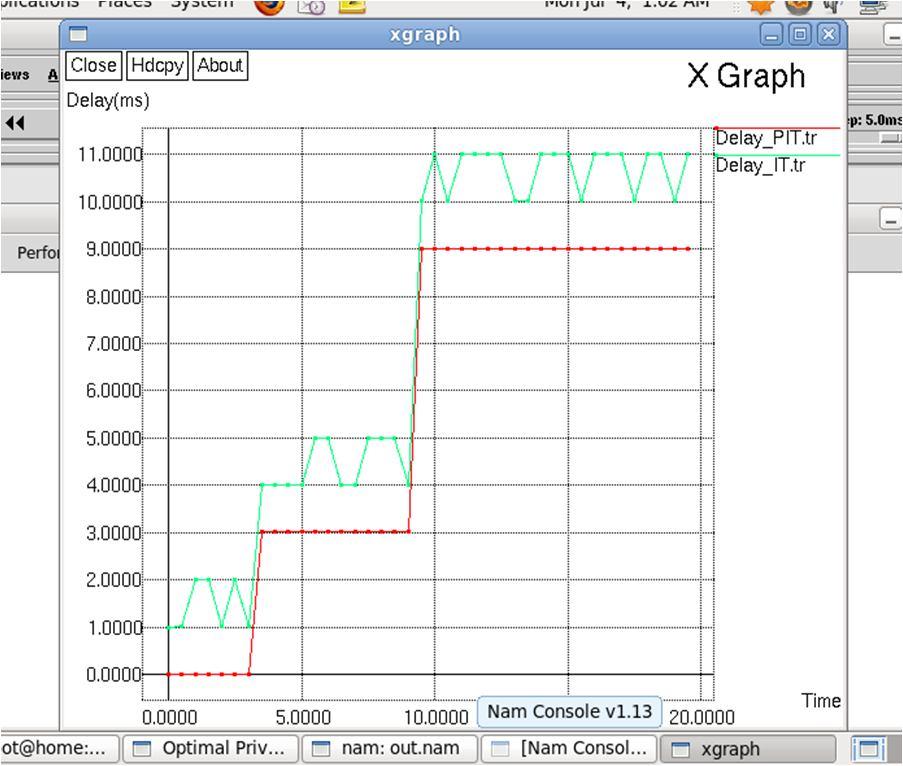Switch to the terminal ot@home taskbar entry
903x766 pixels.
click(60, 748)
